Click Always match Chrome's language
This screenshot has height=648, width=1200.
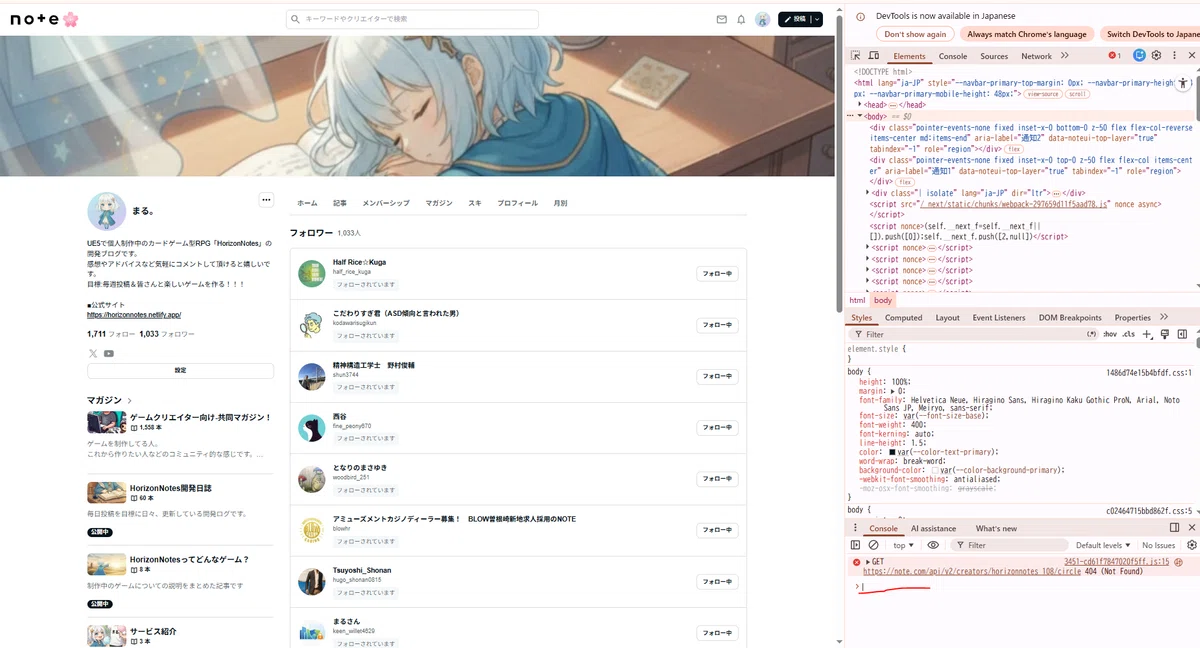pos(1027,34)
